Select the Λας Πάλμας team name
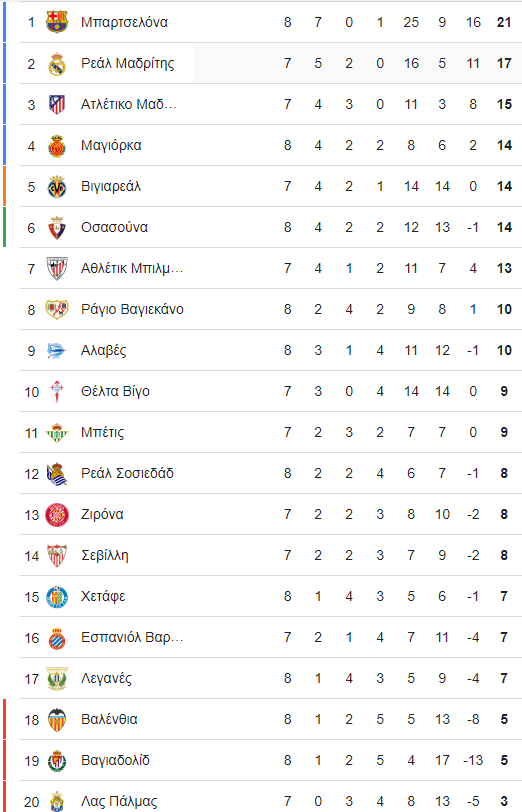Screen dimensions: 522x812 point(119,801)
